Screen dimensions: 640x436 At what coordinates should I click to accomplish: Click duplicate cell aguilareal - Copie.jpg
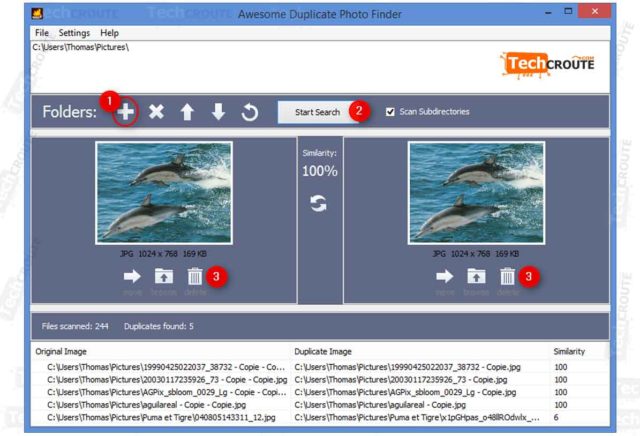[380, 405]
